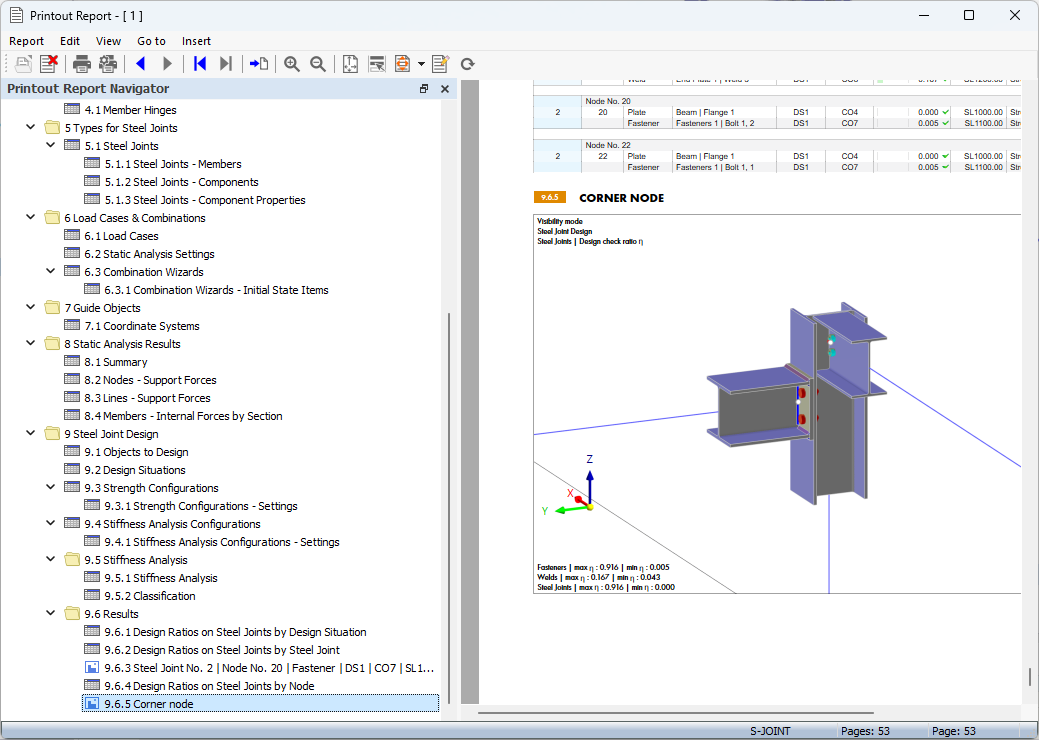Select 8.2 Nodes - Support Forces item
Viewport: 1039px width, 740px height.
click(x=150, y=380)
